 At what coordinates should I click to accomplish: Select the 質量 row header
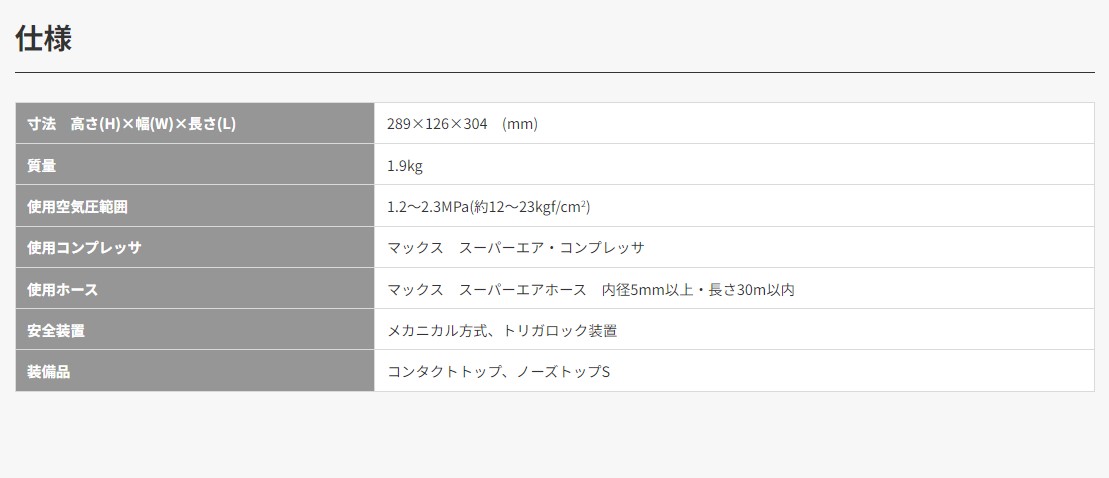click(x=195, y=165)
